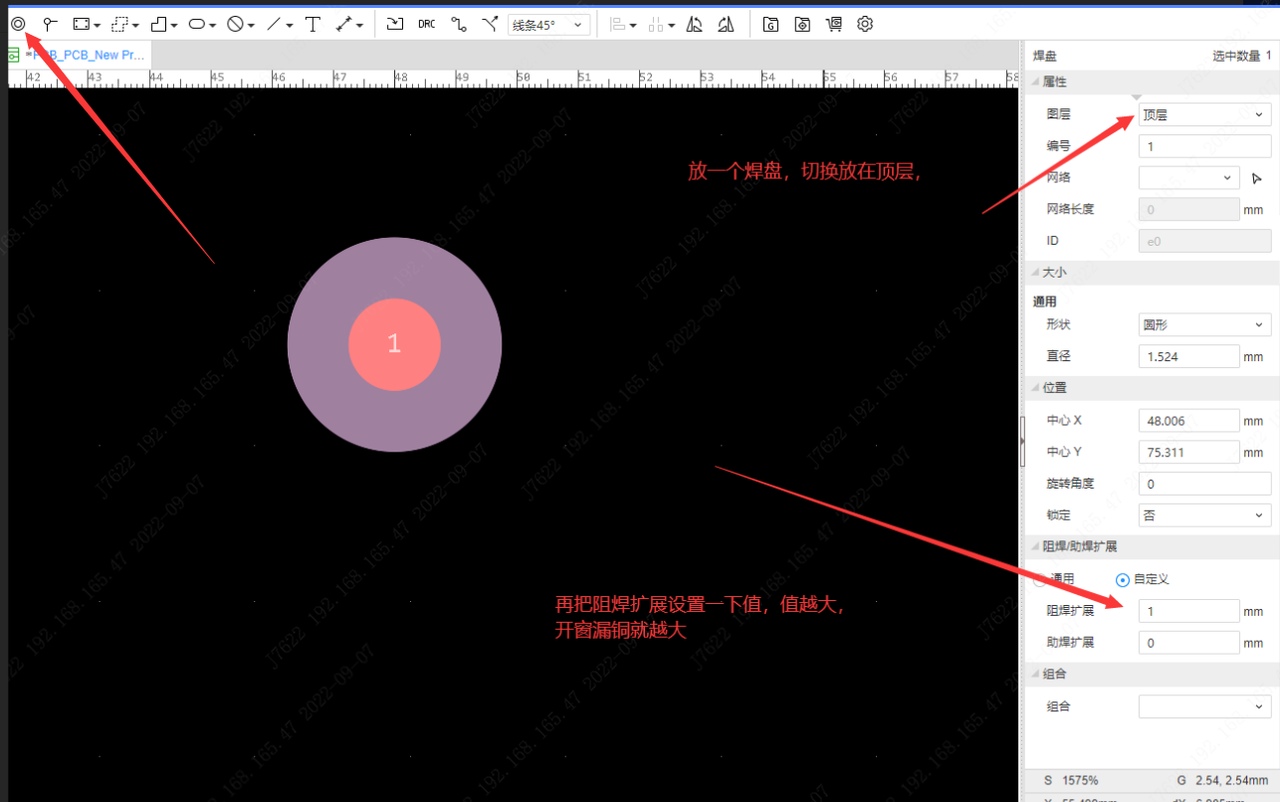This screenshot has height=802, width=1280.
Task: Click the PCB order cart icon
Action: point(834,24)
